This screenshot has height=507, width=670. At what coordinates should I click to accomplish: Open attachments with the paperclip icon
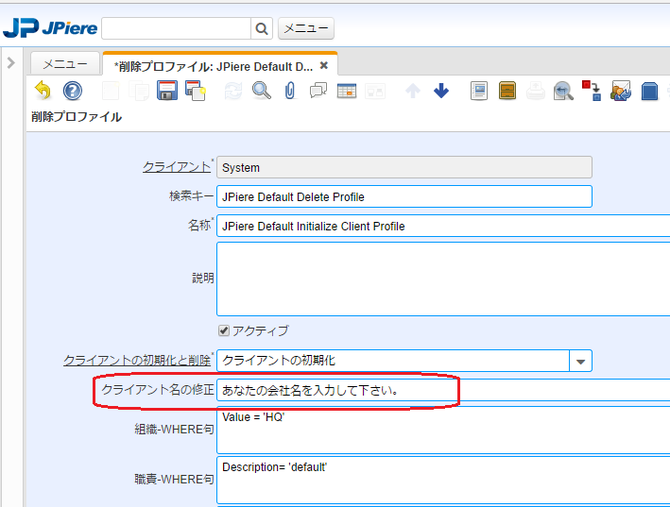pyautogui.click(x=290, y=91)
